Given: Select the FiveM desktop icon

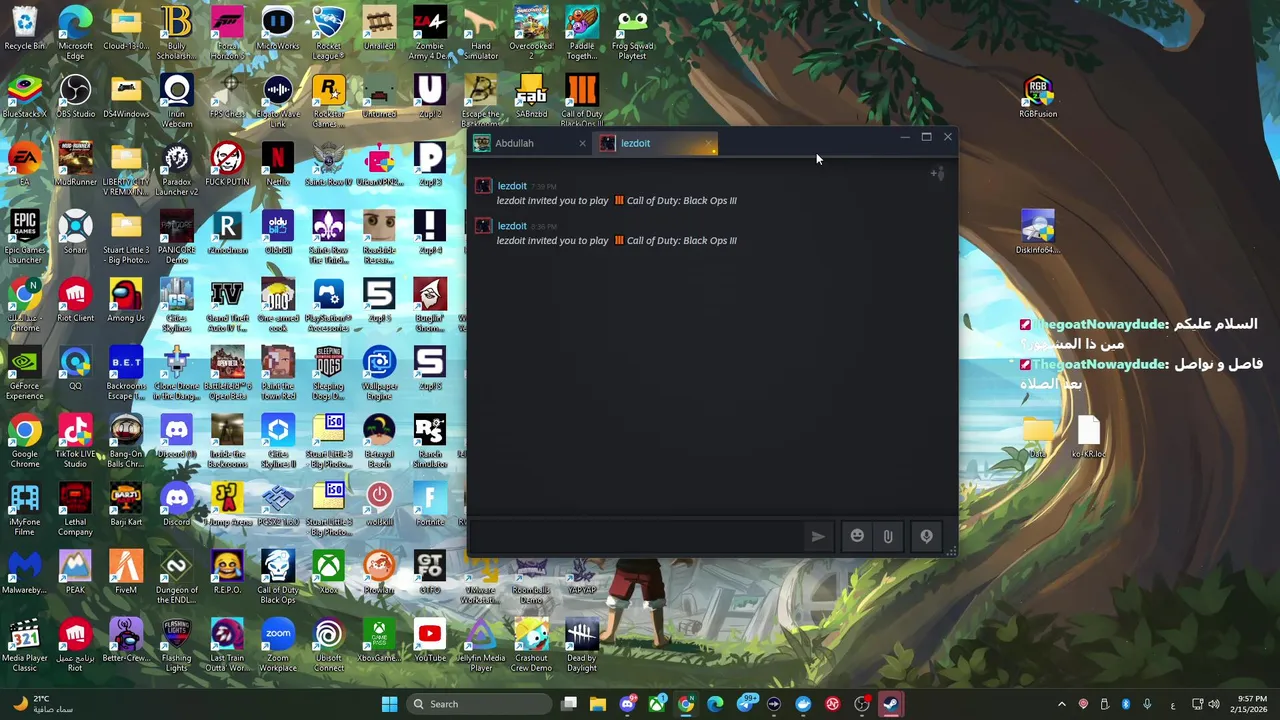Looking at the screenshot, I should [126, 574].
